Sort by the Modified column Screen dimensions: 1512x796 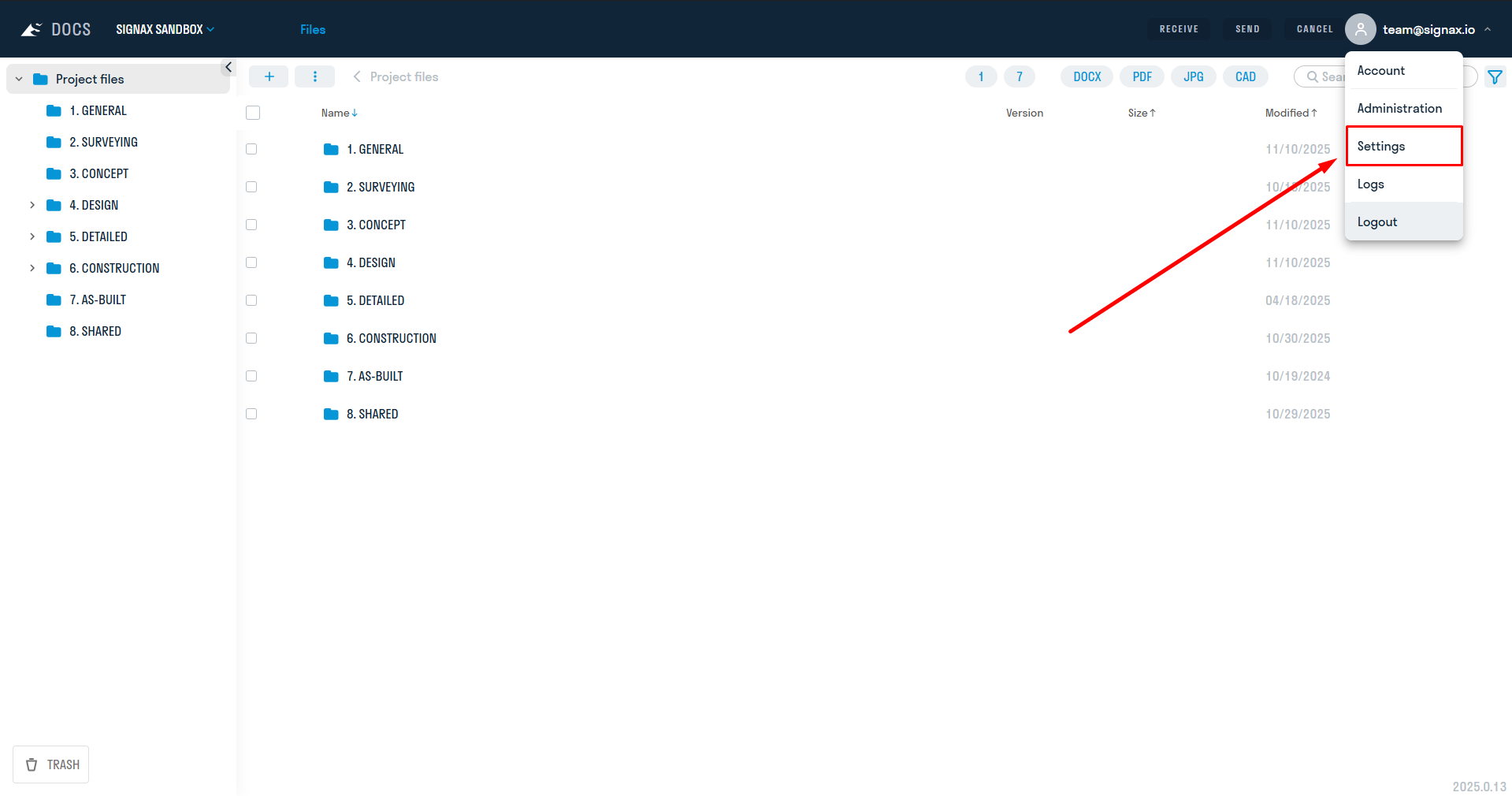[x=1291, y=113]
